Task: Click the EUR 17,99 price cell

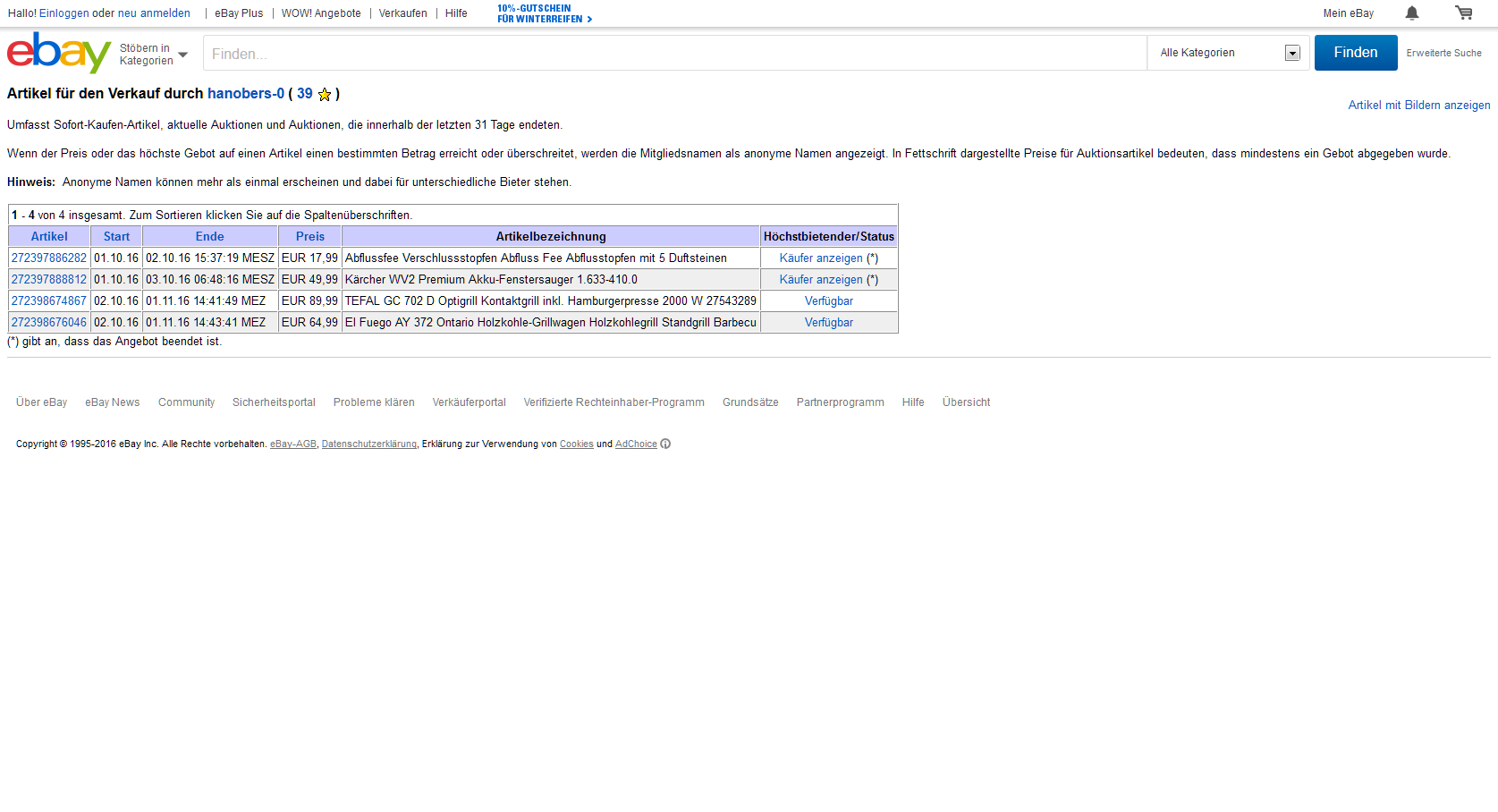Action: tap(309, 258)
